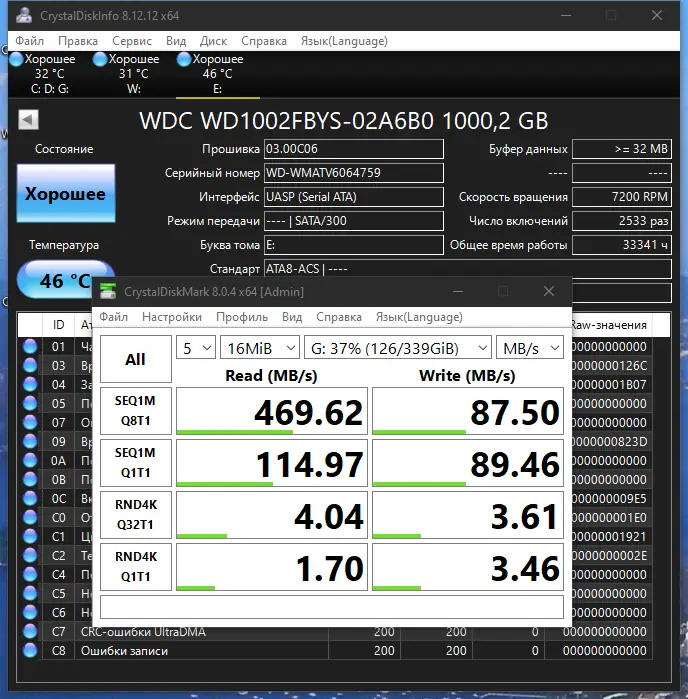Viewport: 688px width, 699px height.
Task: Click the blue Хорошее health status button
Action: tap(66, 193)
